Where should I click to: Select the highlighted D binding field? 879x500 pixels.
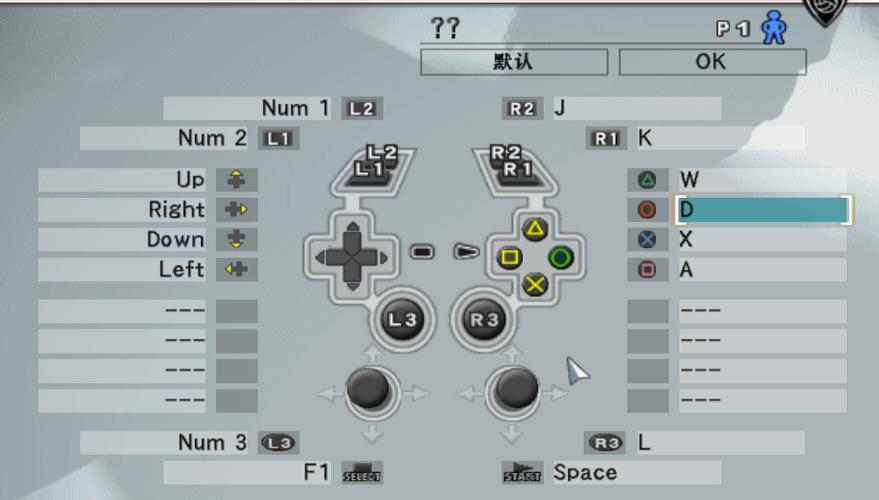pyautogui.click(x=763, y=210)
